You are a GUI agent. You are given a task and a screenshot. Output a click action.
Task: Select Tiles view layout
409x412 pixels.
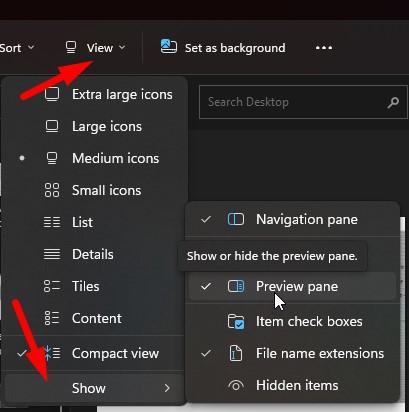point(95,286)
